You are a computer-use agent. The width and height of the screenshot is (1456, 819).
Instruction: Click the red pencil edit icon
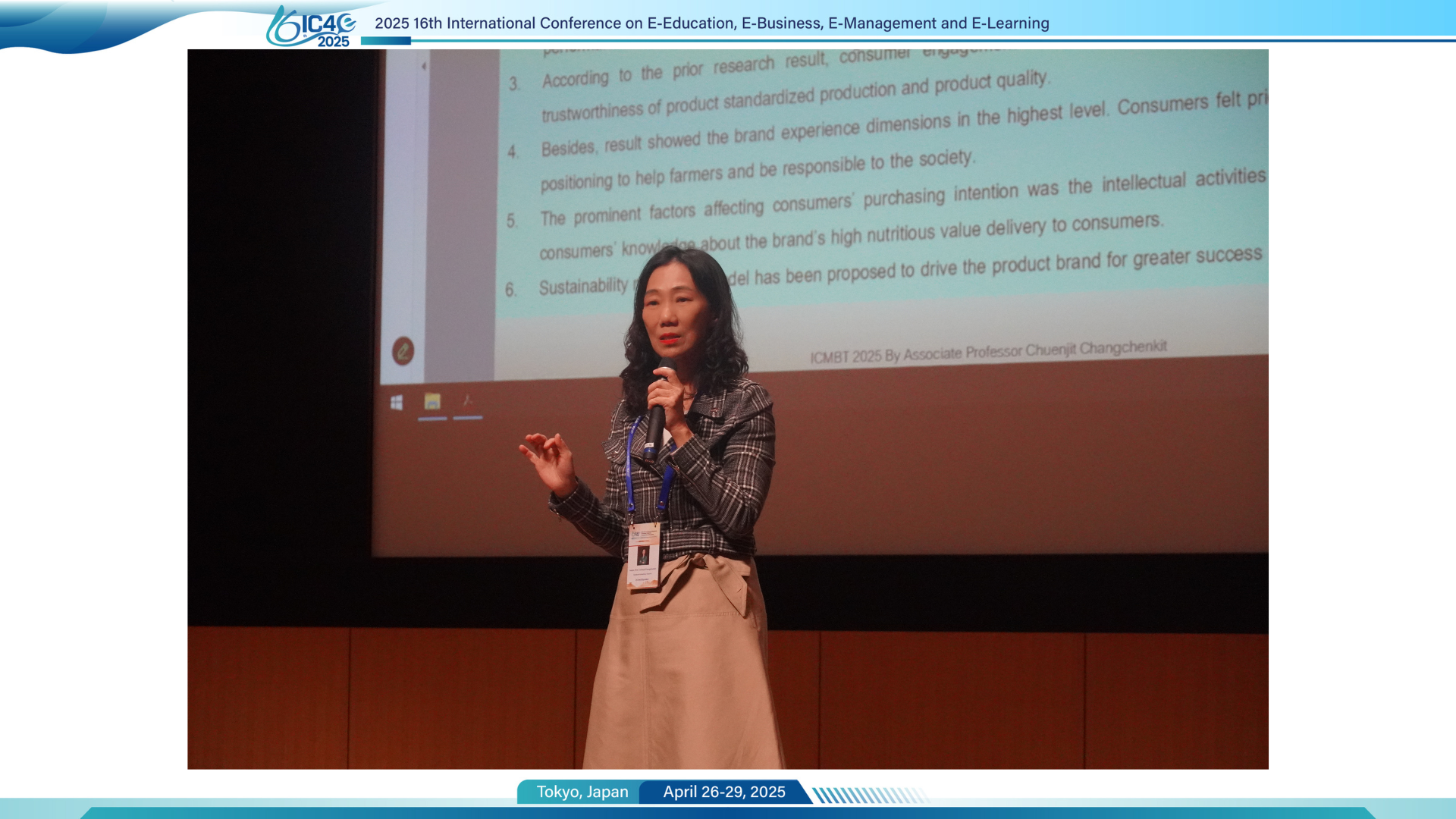[x=403, y=351]
